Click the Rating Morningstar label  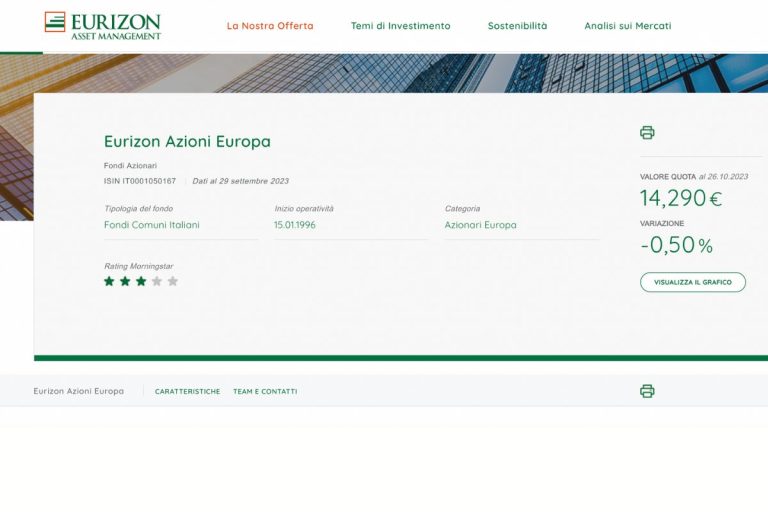click(139, 266)
